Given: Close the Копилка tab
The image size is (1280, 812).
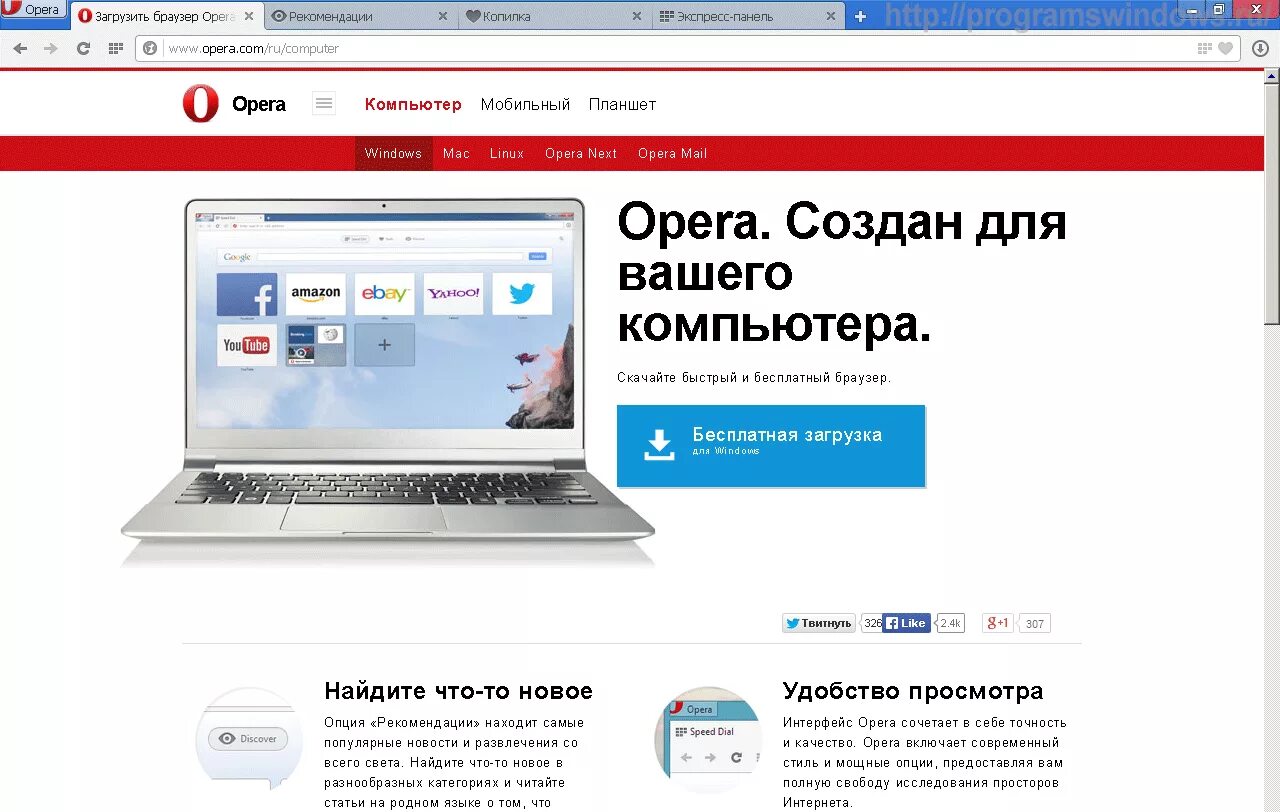Looking at the screenshot, I should 637,16.
